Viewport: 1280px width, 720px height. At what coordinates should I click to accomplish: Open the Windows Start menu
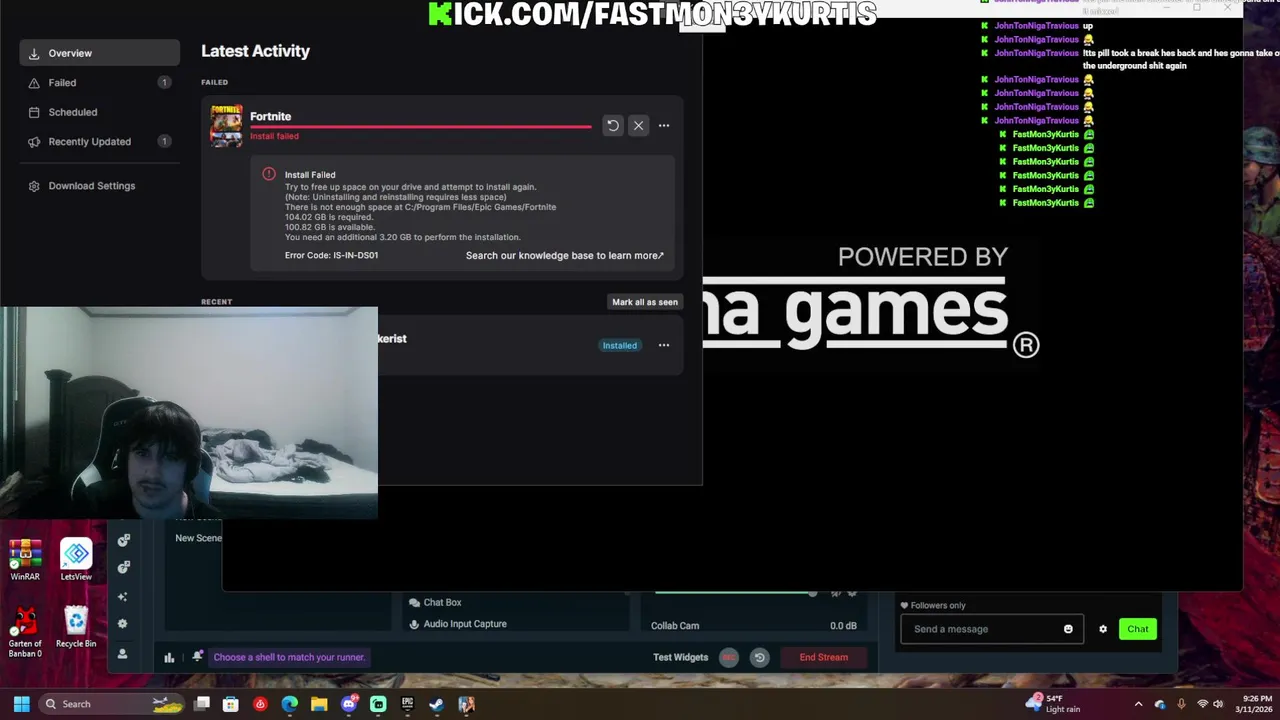[x=21, y=704]
